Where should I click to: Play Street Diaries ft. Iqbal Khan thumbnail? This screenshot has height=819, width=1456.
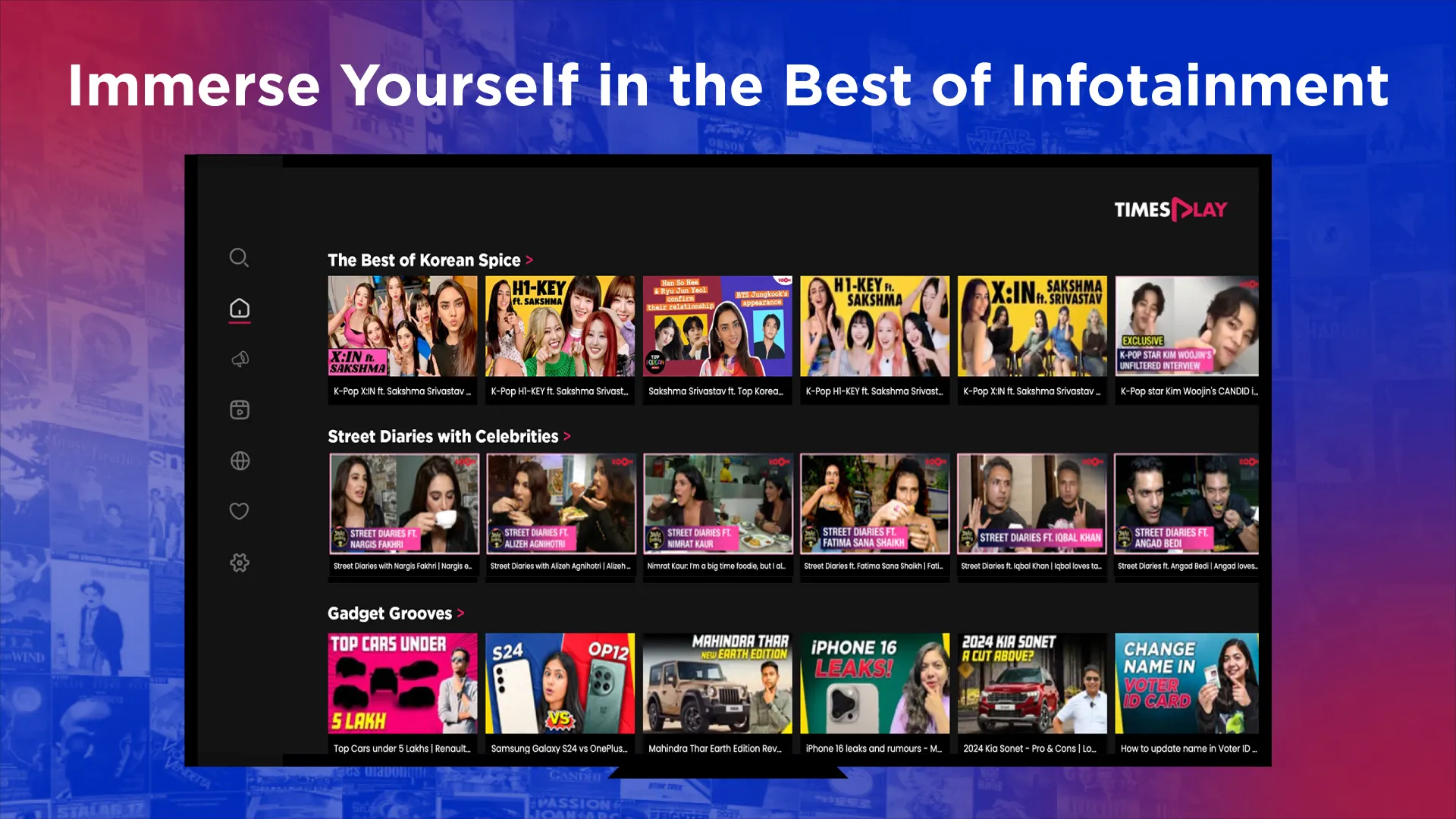(1032, 504)
